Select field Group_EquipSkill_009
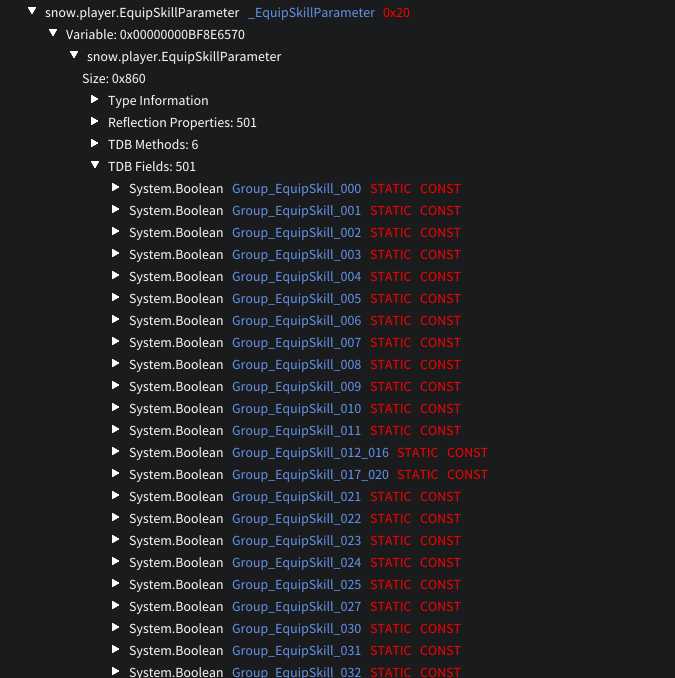675x678 pixels. click(x=296, y=387)
